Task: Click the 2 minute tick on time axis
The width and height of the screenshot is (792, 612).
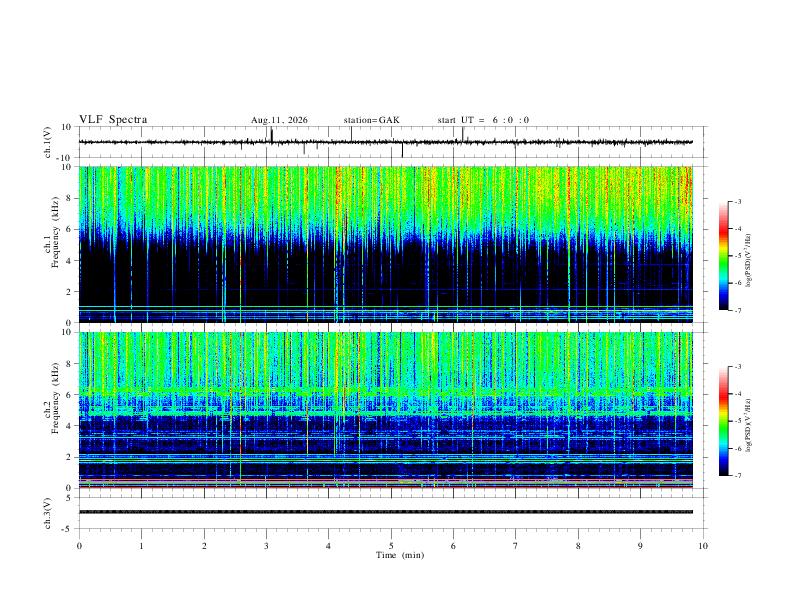Action: pyautogui.click(x=204, y=546)
